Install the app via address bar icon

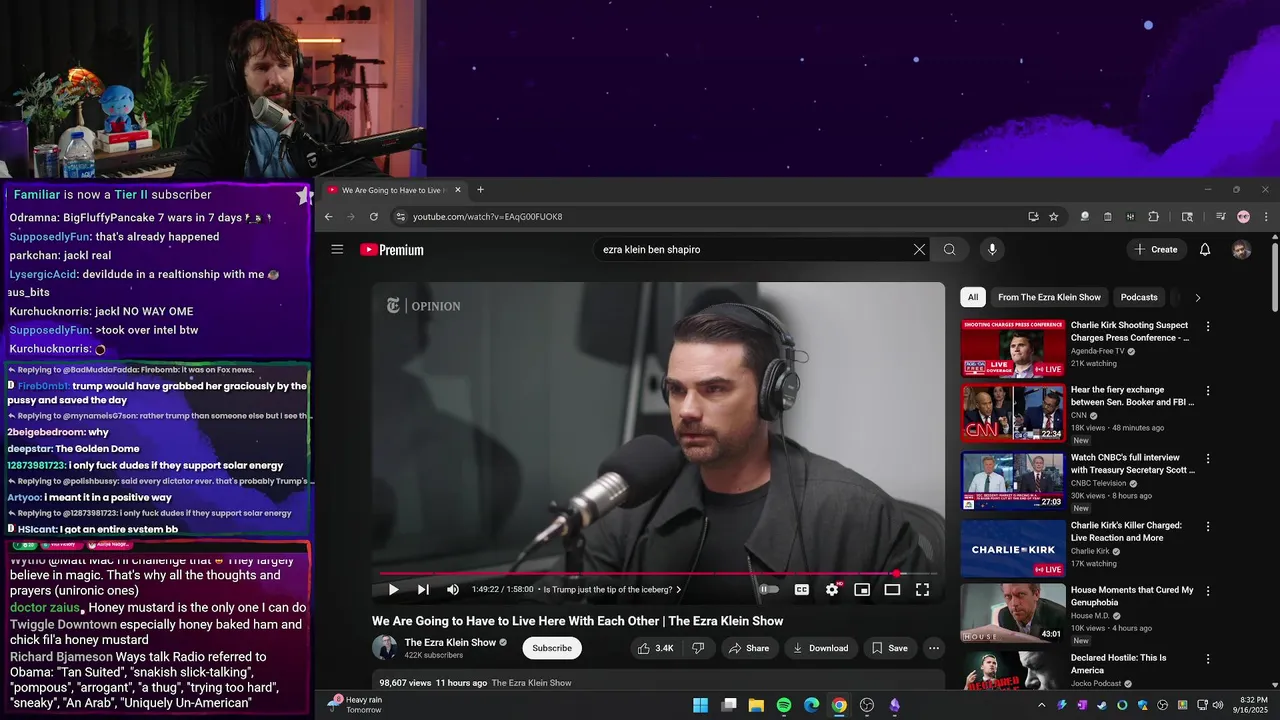pyautogui.click(x=1033, y=216)
